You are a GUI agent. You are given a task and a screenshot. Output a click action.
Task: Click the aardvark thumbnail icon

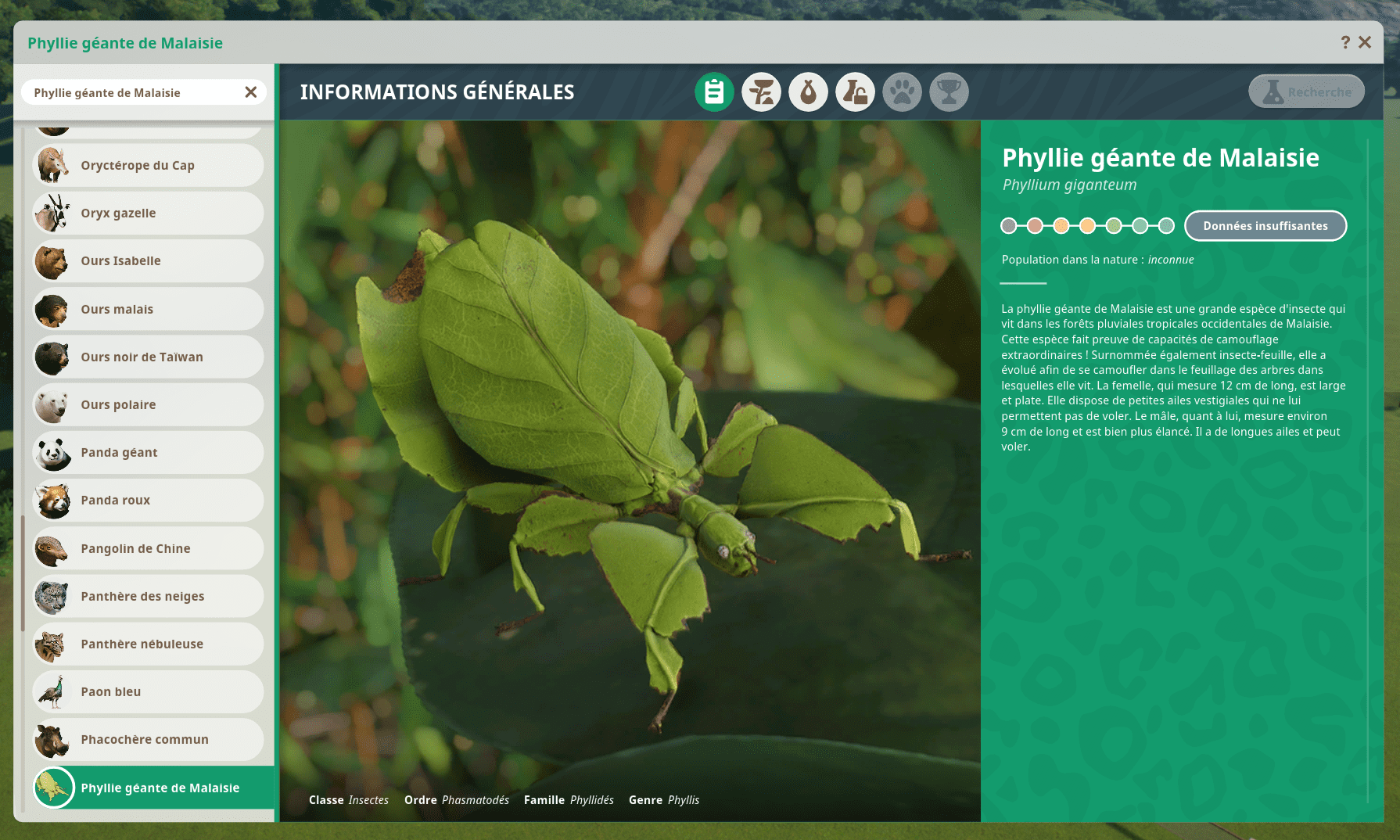[x=52, y=165]
